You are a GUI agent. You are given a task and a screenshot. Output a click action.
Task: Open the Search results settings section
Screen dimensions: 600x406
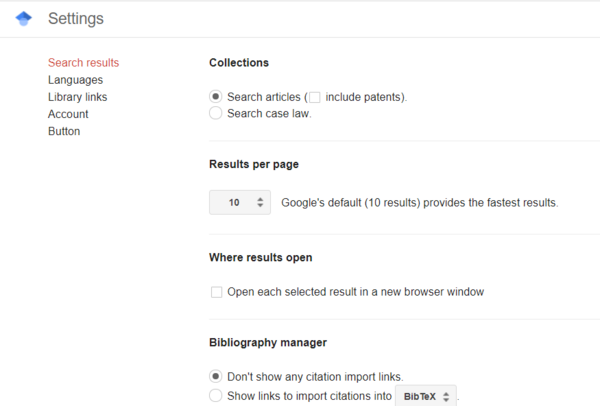coord(83,63)
